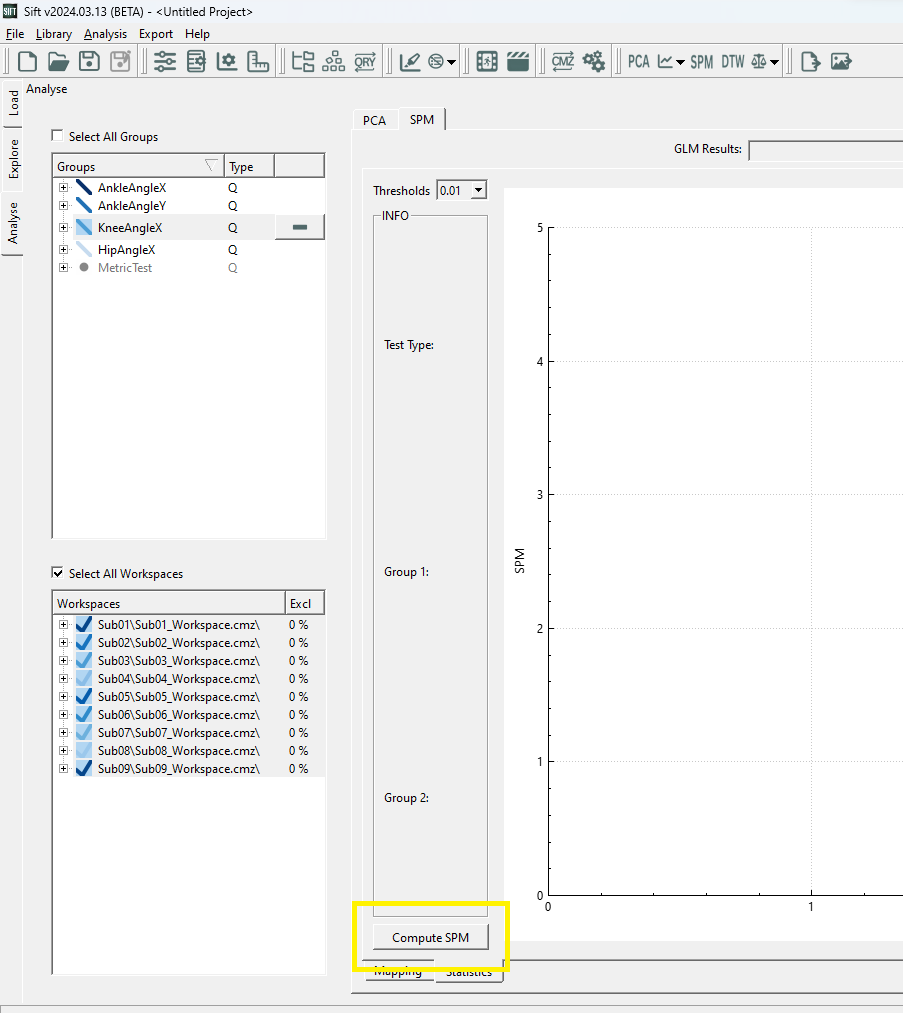903x1013 pixels.
Task: Expand the Sub01 workspace tree node
Action: click(x=64, y=625)
